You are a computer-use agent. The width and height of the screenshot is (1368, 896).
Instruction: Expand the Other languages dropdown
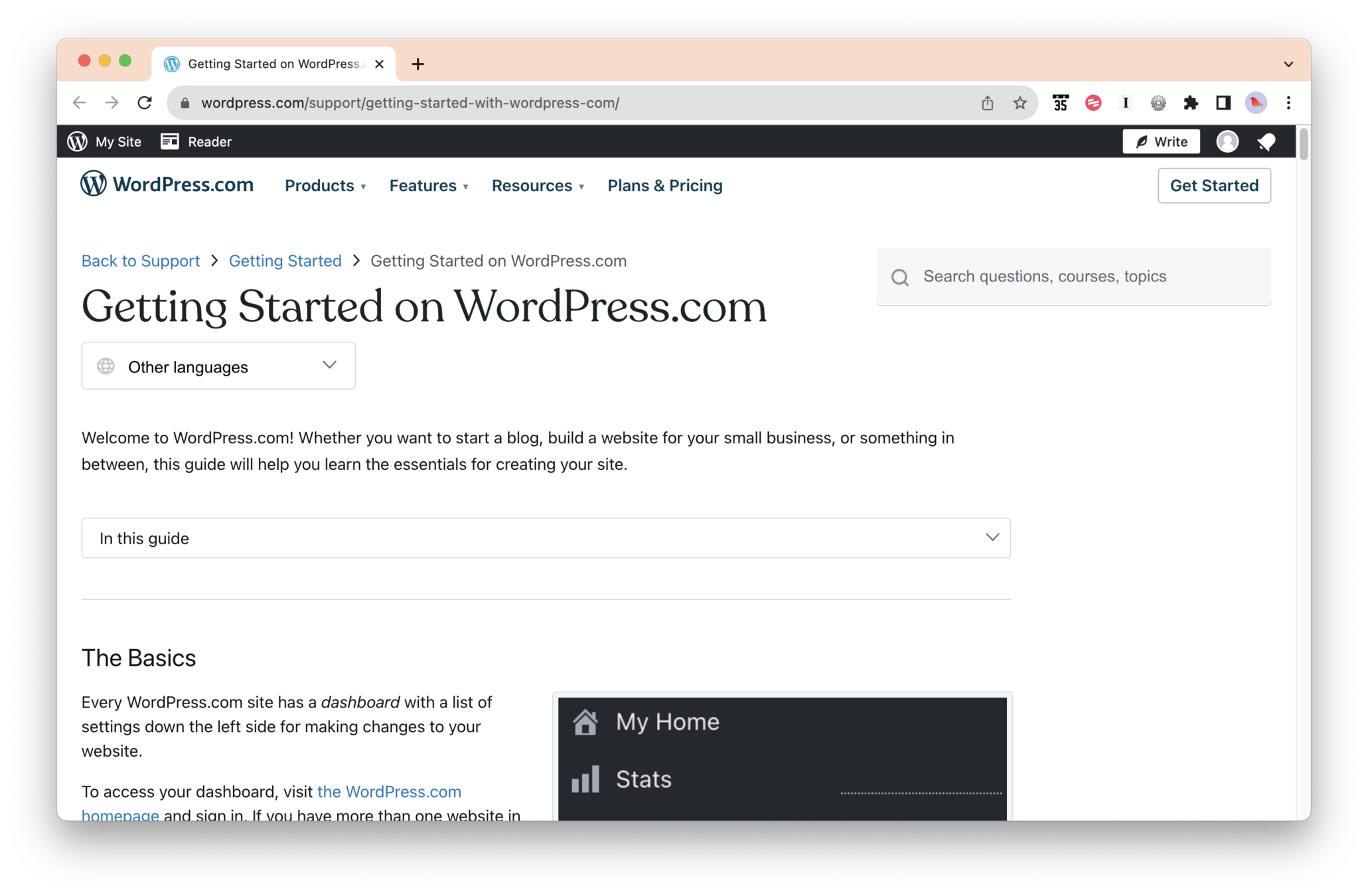(x=218, y=366)
